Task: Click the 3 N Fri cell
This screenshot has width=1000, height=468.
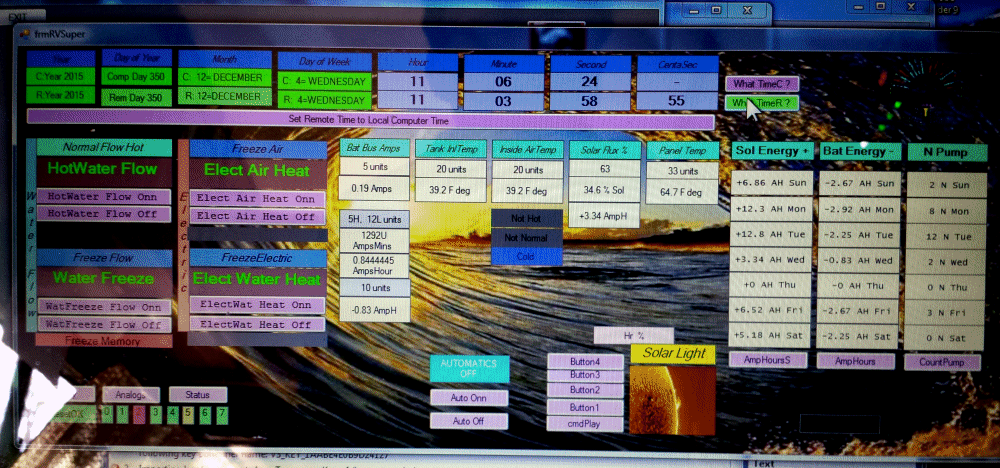Action: coord(946,312)
